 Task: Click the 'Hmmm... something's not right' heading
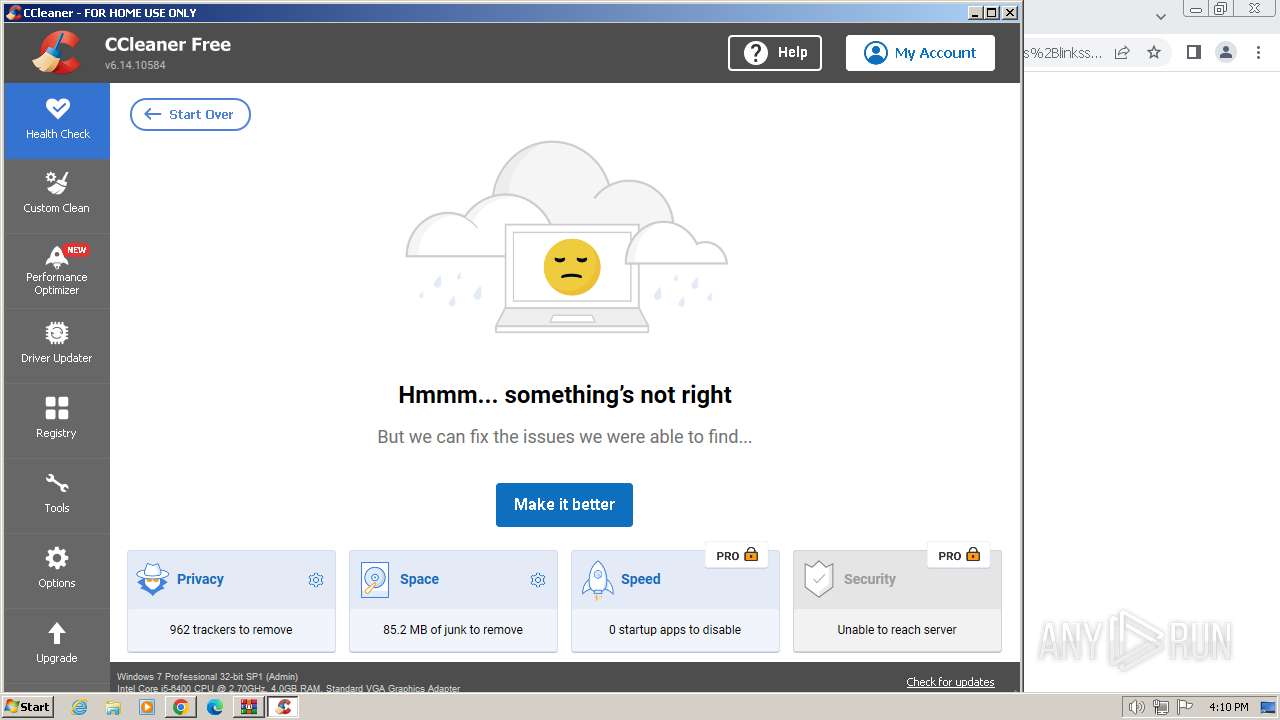565,395
